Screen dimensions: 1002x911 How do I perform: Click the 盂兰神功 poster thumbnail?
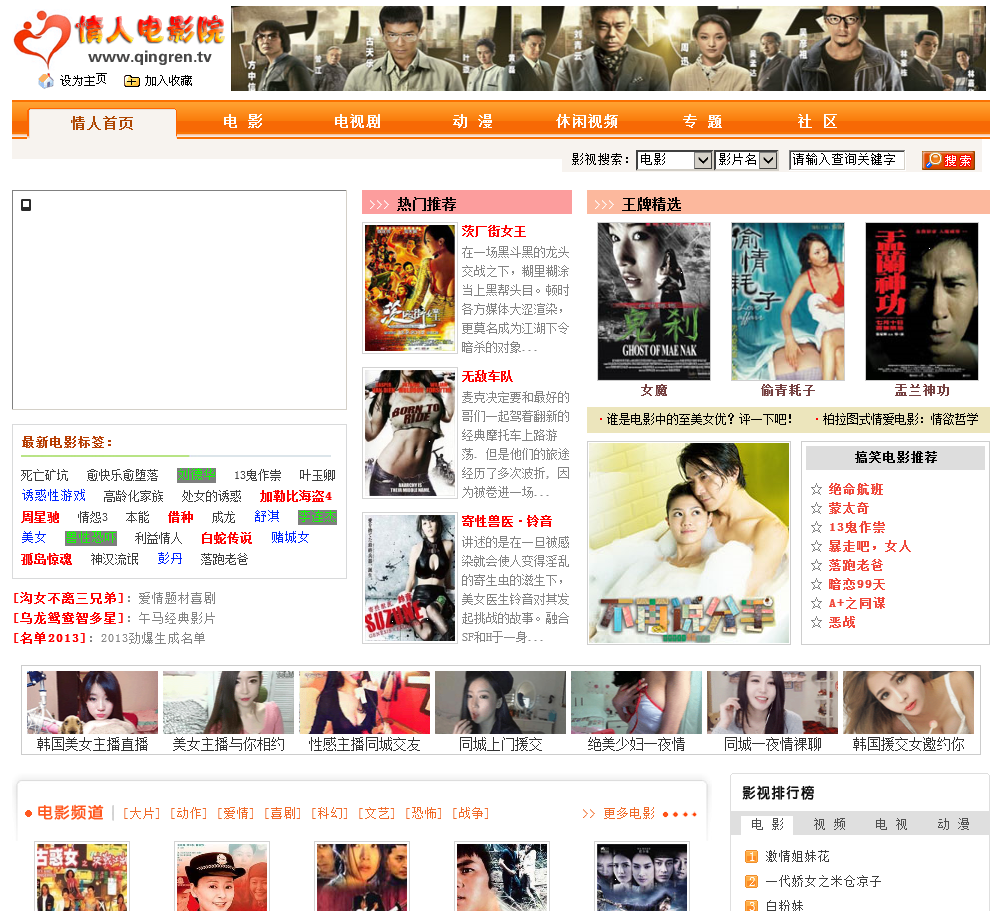[921, 301]
